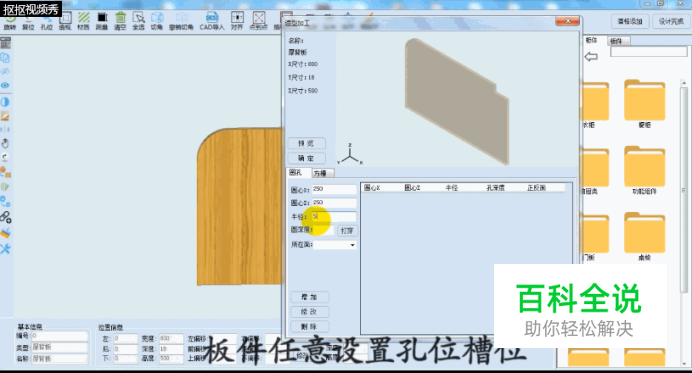Click the 对齐 align icon
The height and width of the screenshot is (373, 692).
(x=237, y=20)
